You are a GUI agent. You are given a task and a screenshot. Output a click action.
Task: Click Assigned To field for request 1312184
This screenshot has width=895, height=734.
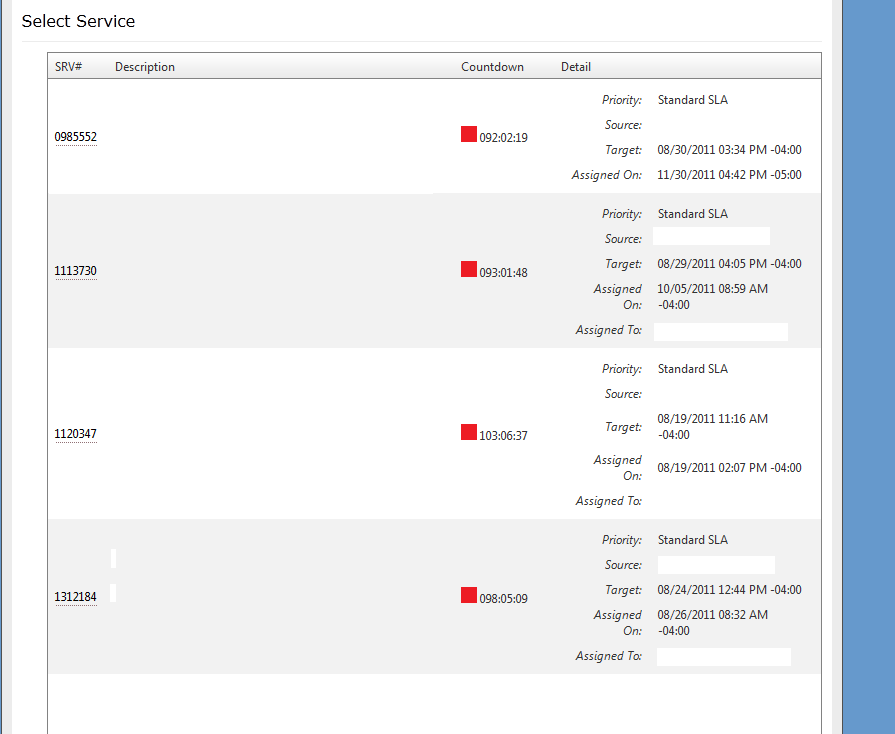723,657
